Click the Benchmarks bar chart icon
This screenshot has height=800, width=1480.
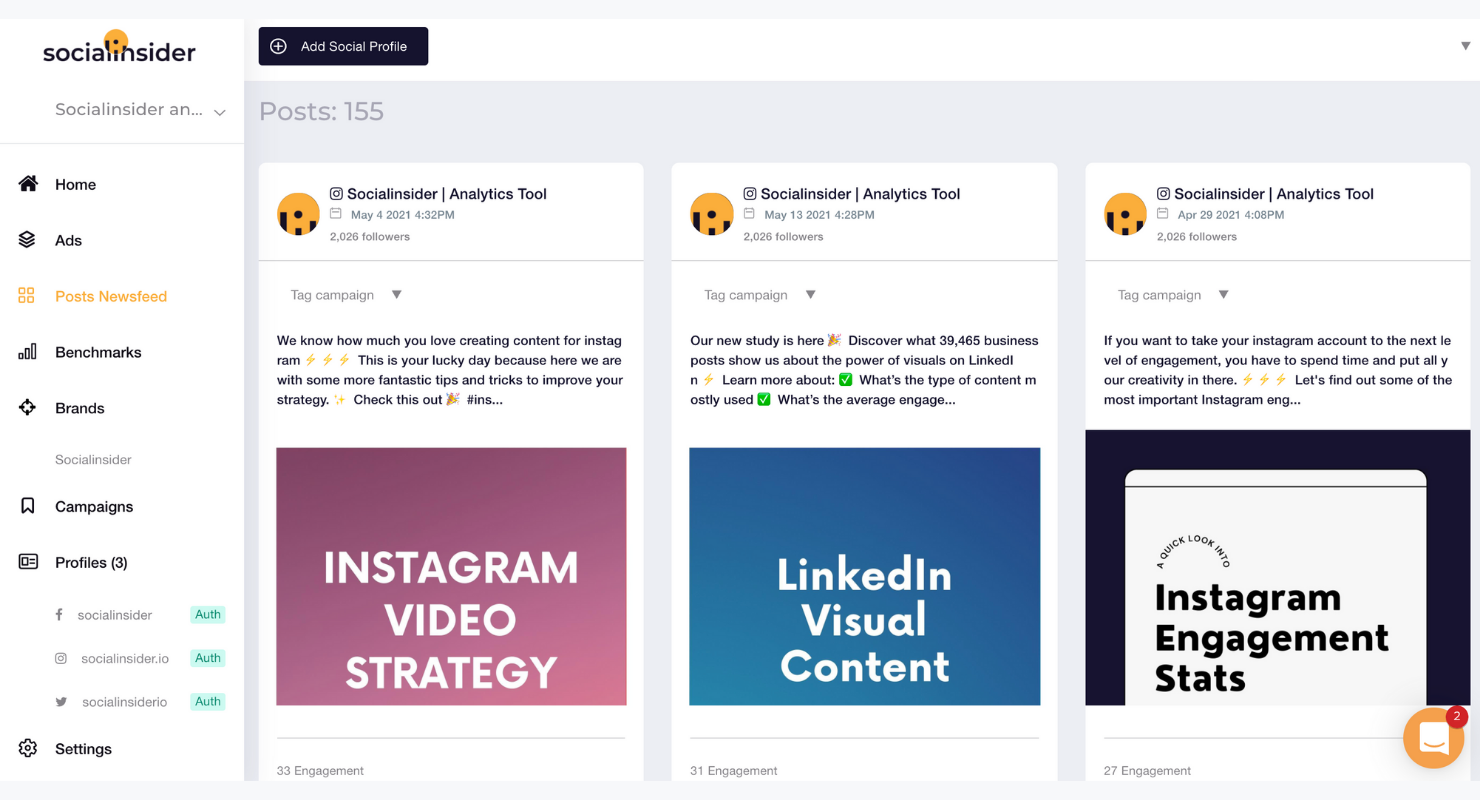tap(28, 352)
